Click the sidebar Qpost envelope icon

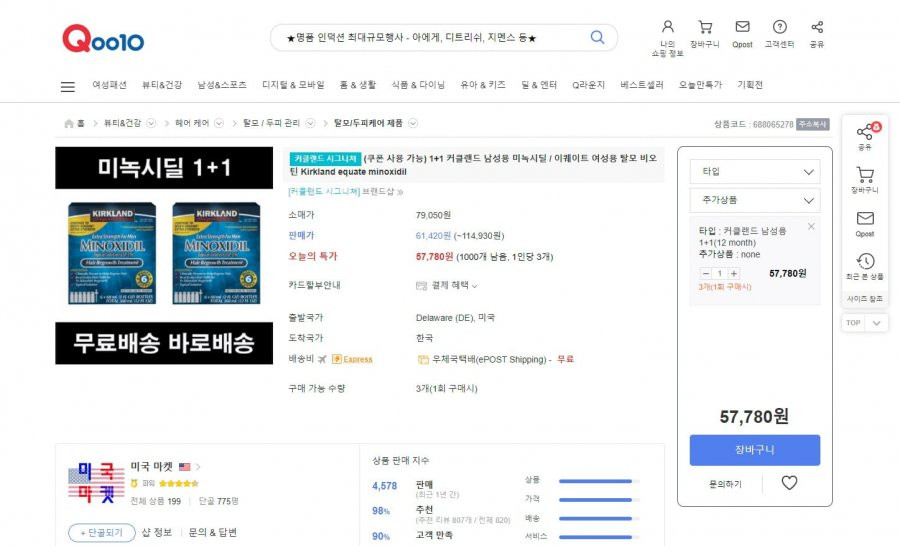pos(865,218)
